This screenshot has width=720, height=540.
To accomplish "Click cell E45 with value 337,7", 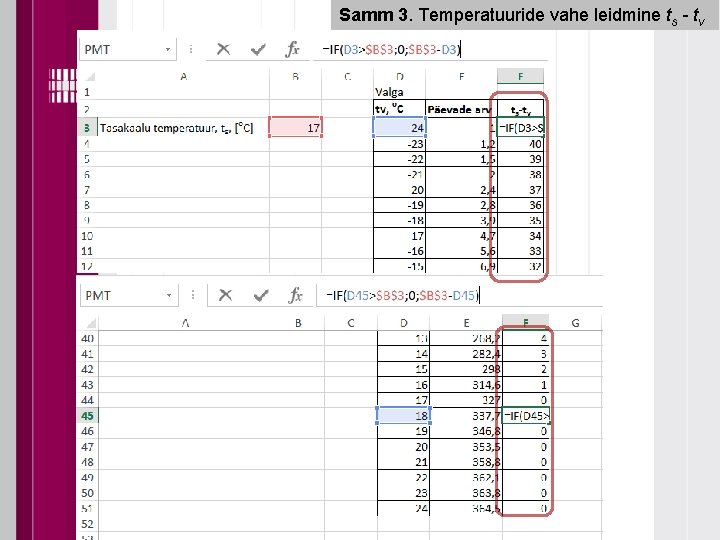I will 466,416.
